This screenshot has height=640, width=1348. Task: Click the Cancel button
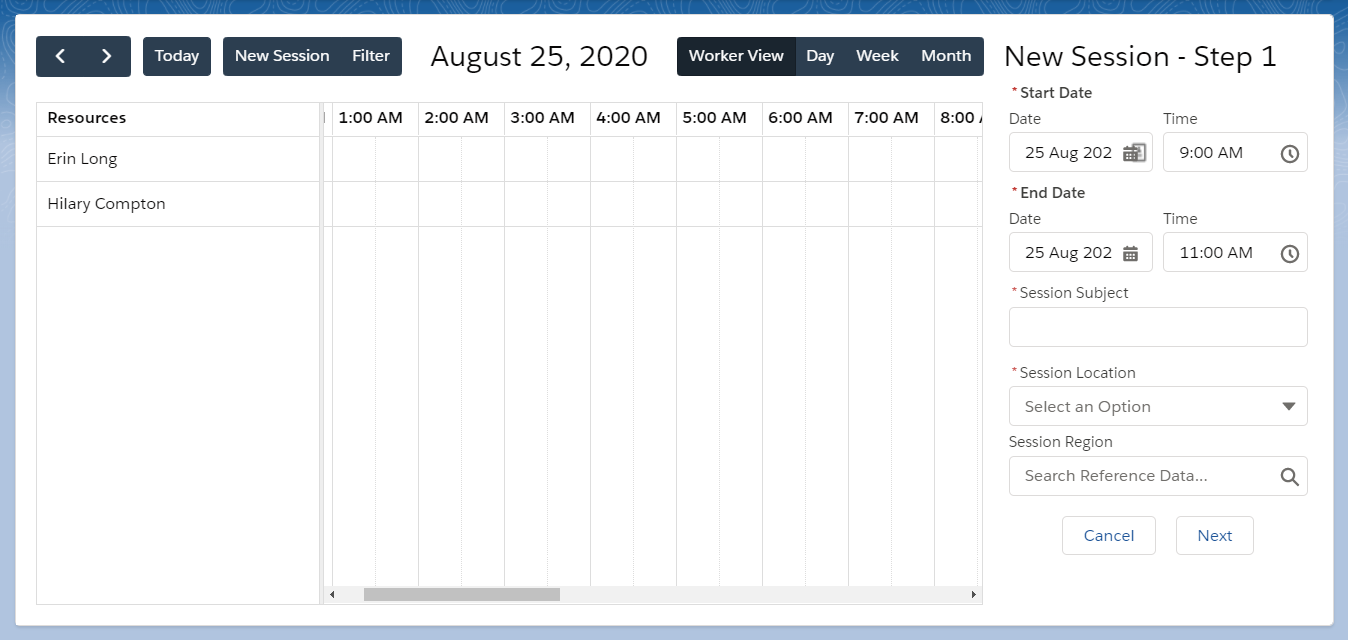[x=1109, y=536]
